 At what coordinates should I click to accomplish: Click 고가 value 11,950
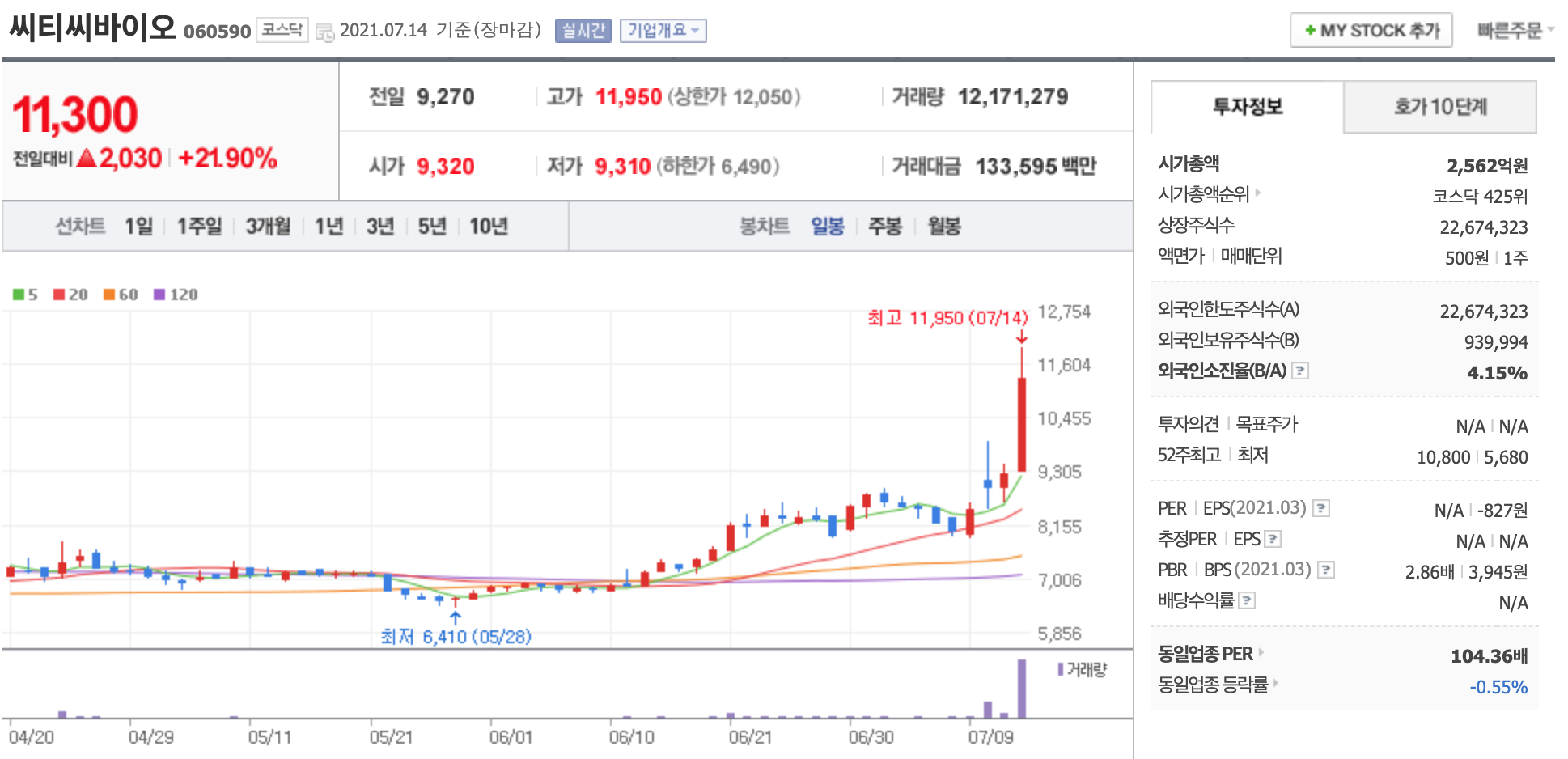629,97
